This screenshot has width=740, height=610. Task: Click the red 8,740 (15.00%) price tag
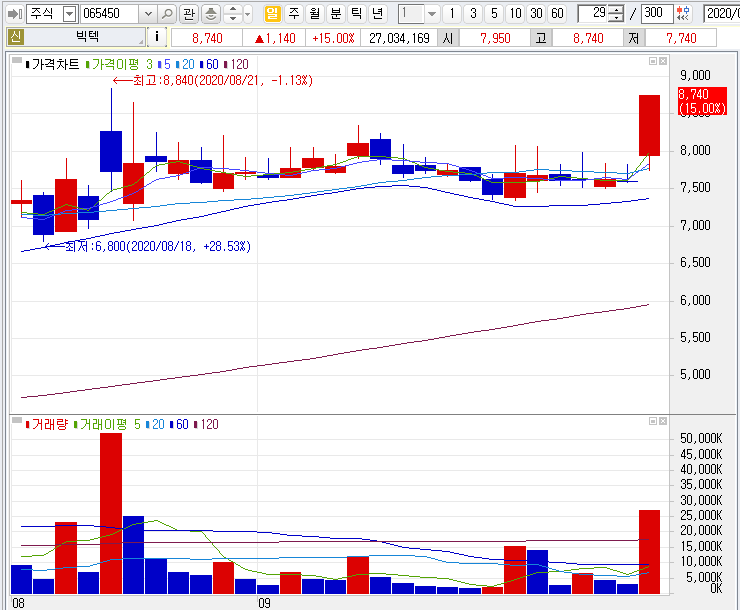pos(702,101)
